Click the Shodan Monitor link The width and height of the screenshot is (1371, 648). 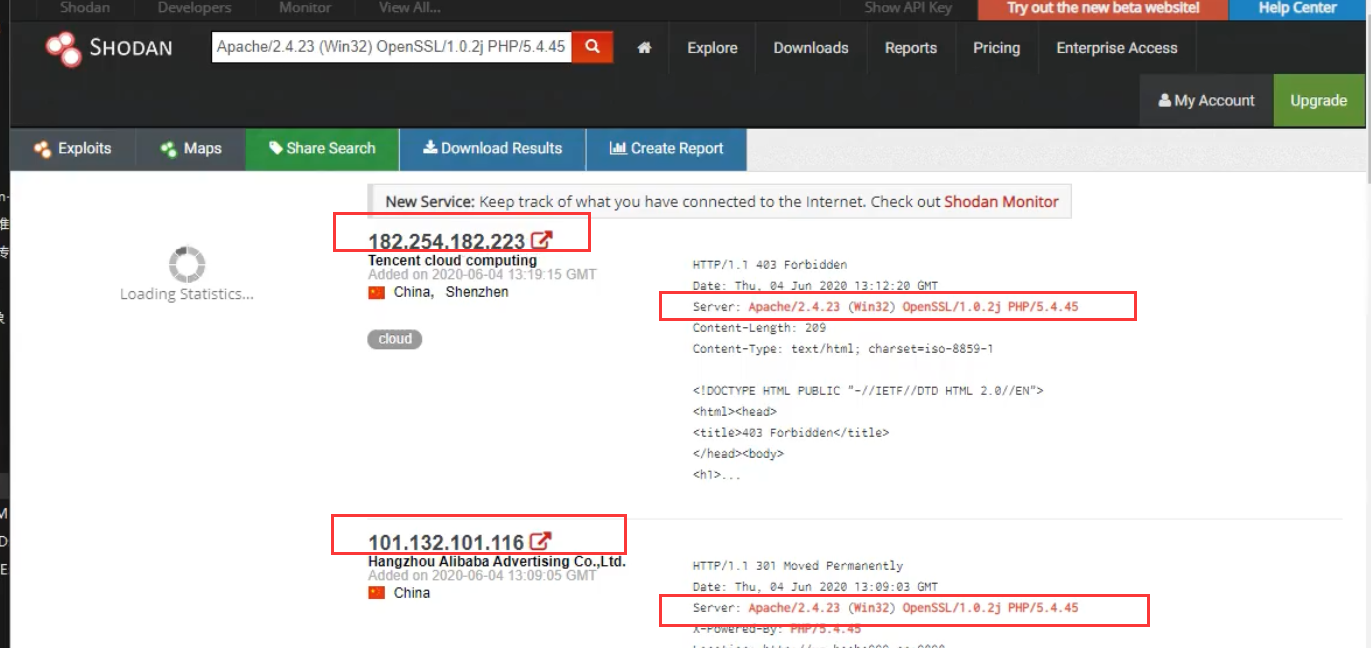pos(1001,202)
